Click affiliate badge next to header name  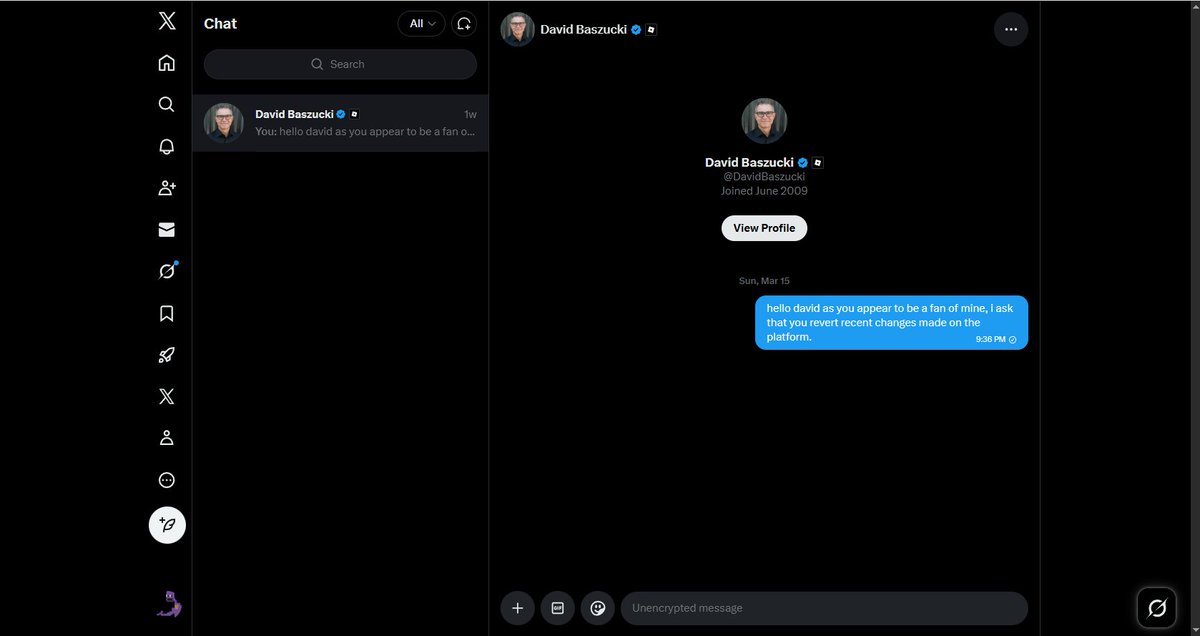pos(651,29)
